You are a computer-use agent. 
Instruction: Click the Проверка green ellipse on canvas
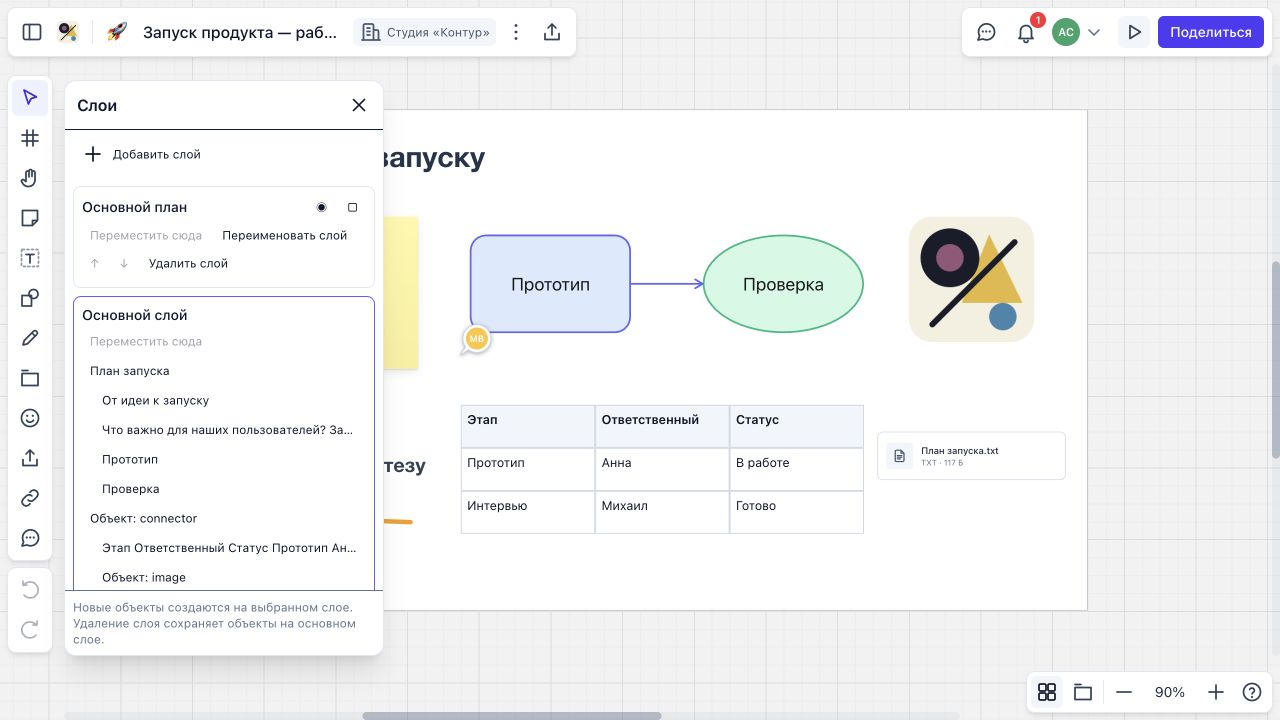[x=783, y=284]
